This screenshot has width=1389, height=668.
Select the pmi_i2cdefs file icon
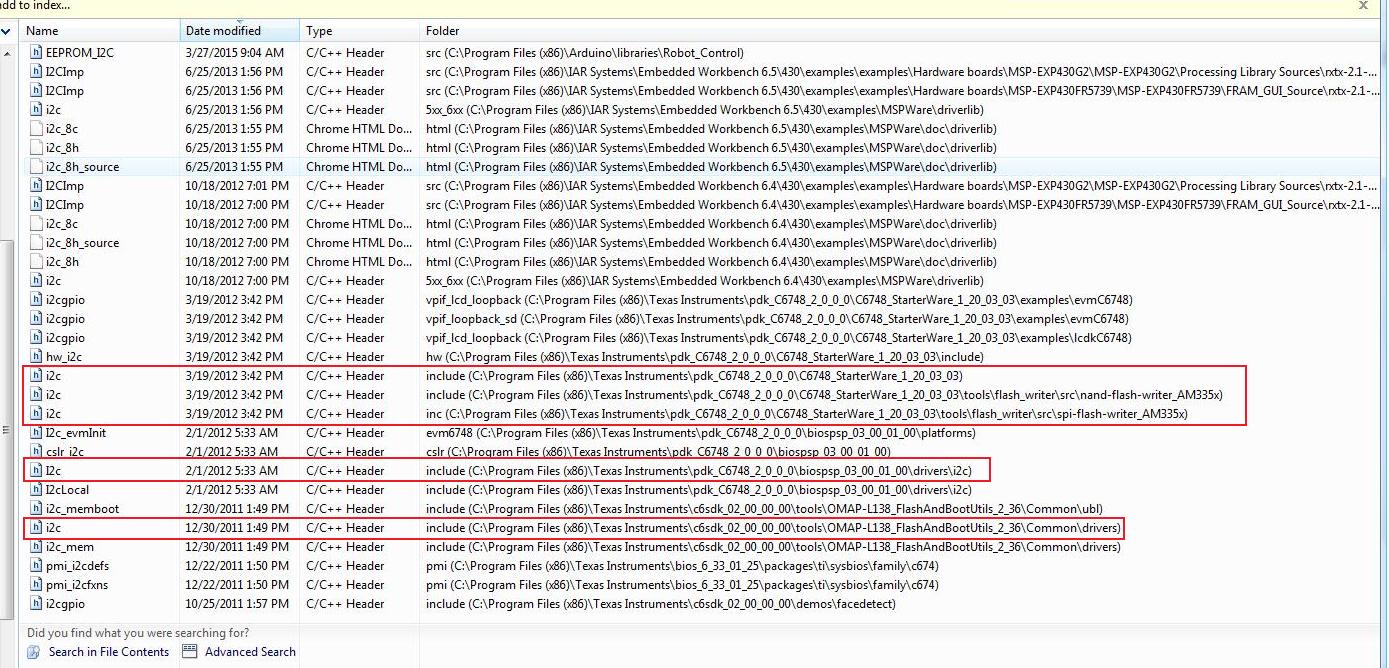pyautogui.click(x=36, y=565)
